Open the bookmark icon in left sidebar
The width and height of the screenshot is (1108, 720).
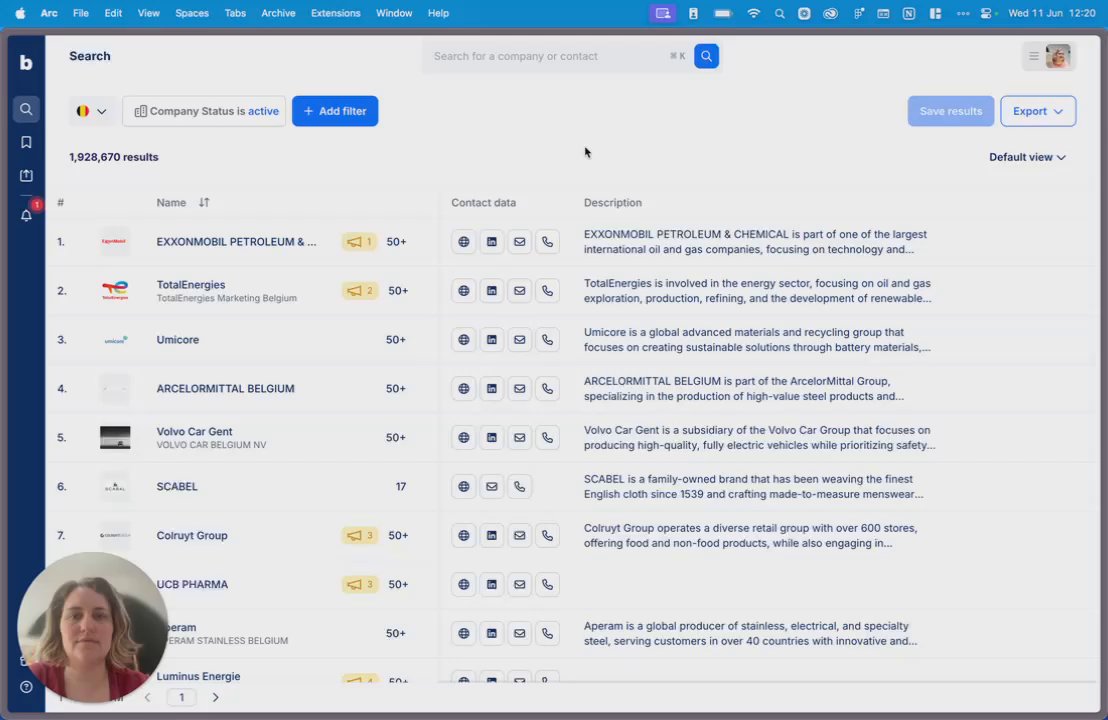(26, 143)
